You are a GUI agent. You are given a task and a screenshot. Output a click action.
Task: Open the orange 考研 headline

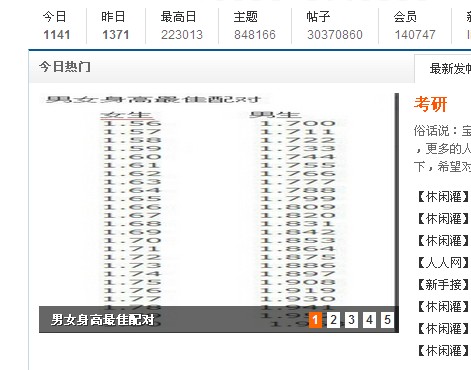point(430,104)
